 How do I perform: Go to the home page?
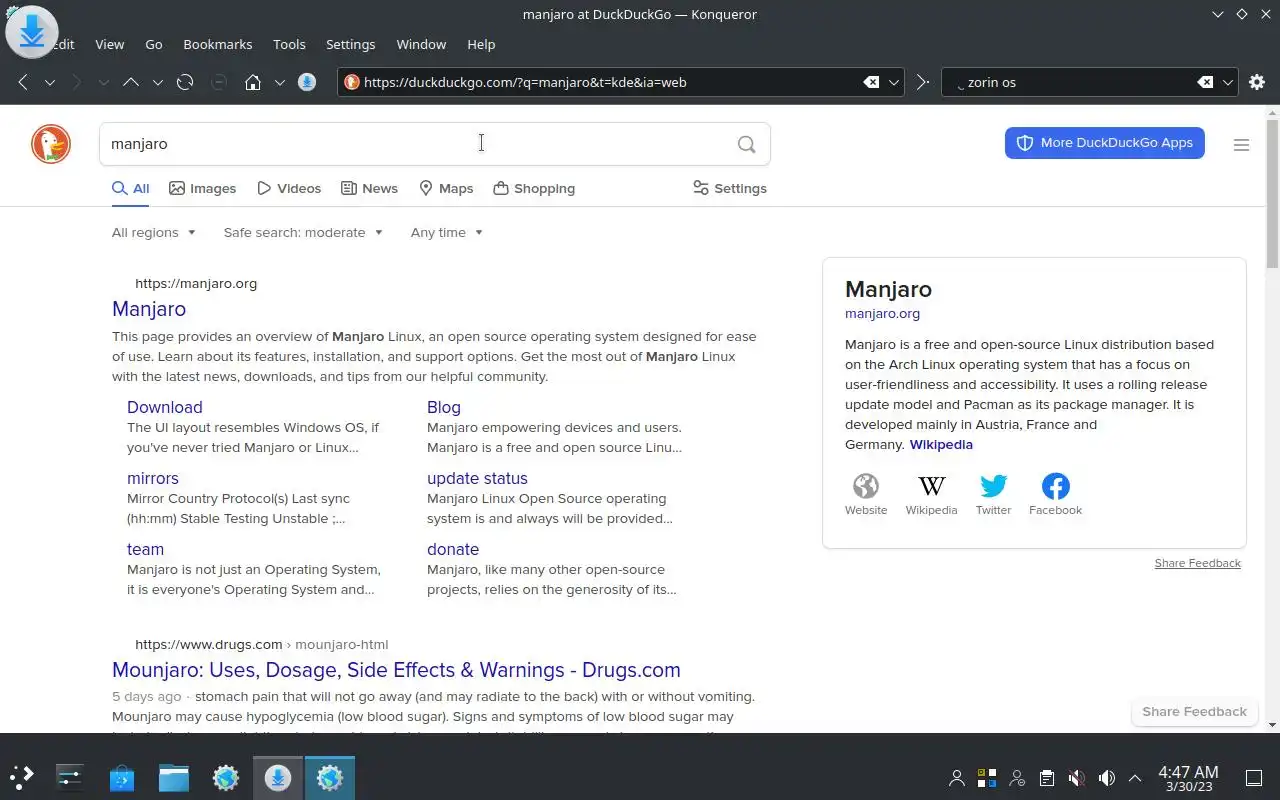pyautogui.click(x=253, y=82)
